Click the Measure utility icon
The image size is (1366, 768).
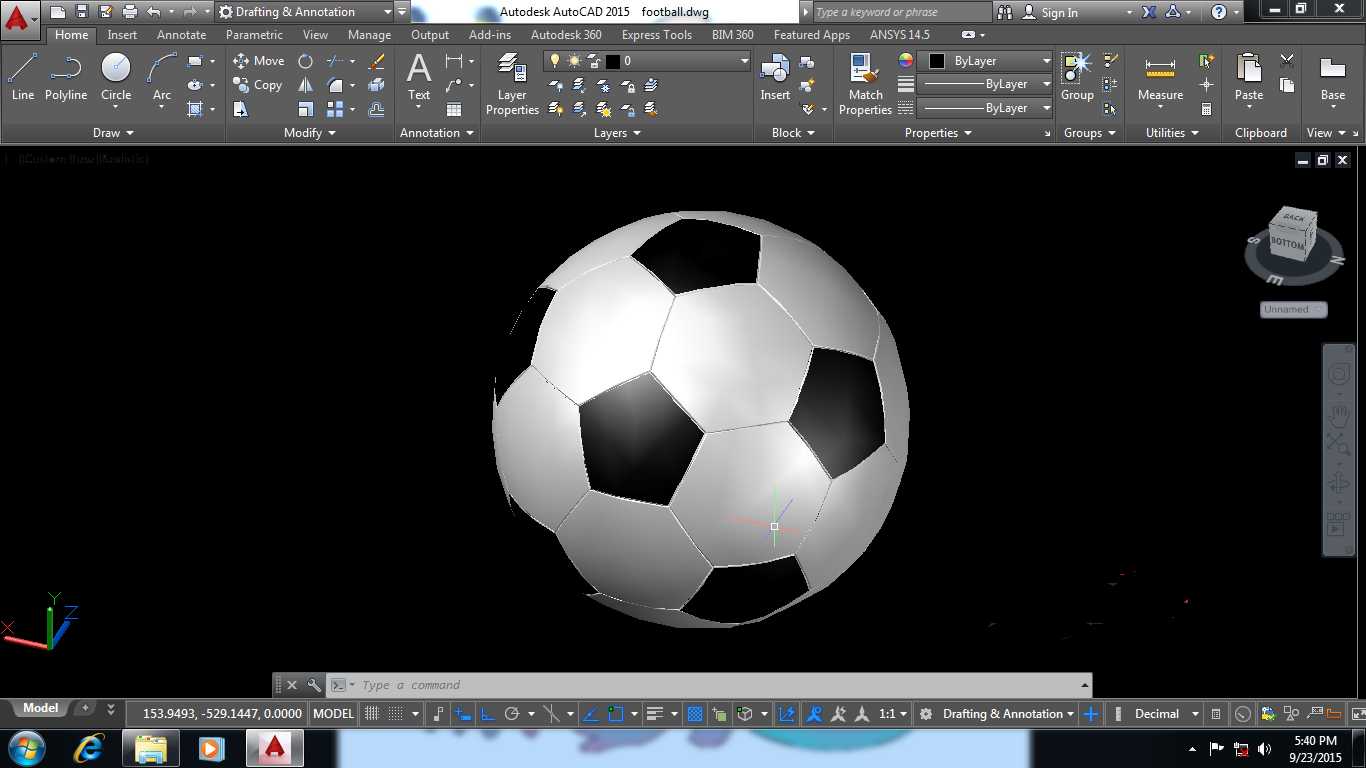1160,77
